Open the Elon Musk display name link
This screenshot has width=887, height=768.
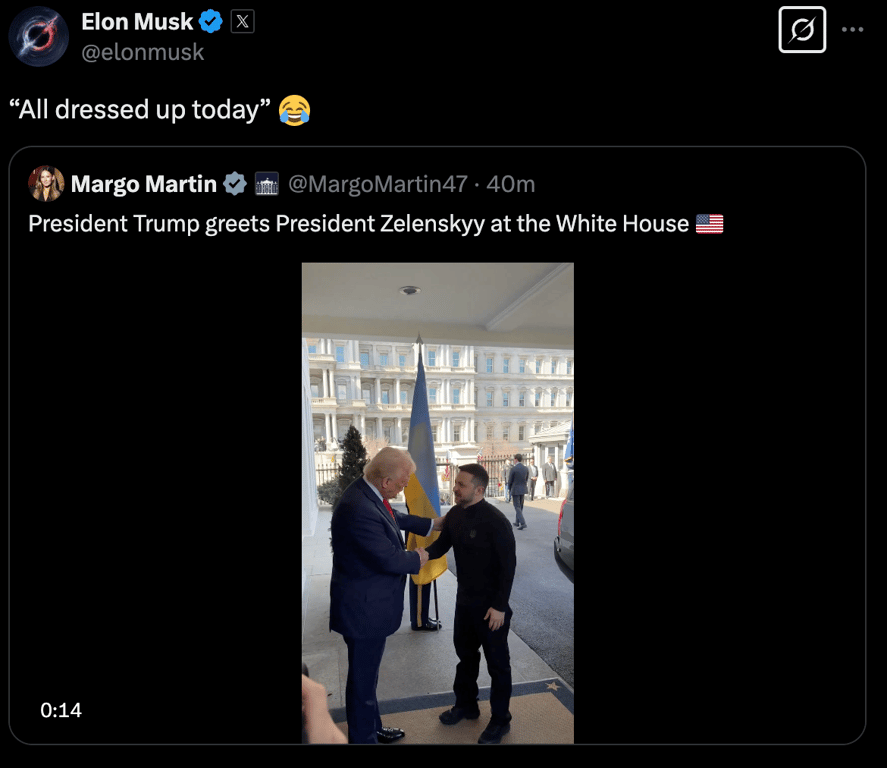pyautogui.click(x=137, y=21)
